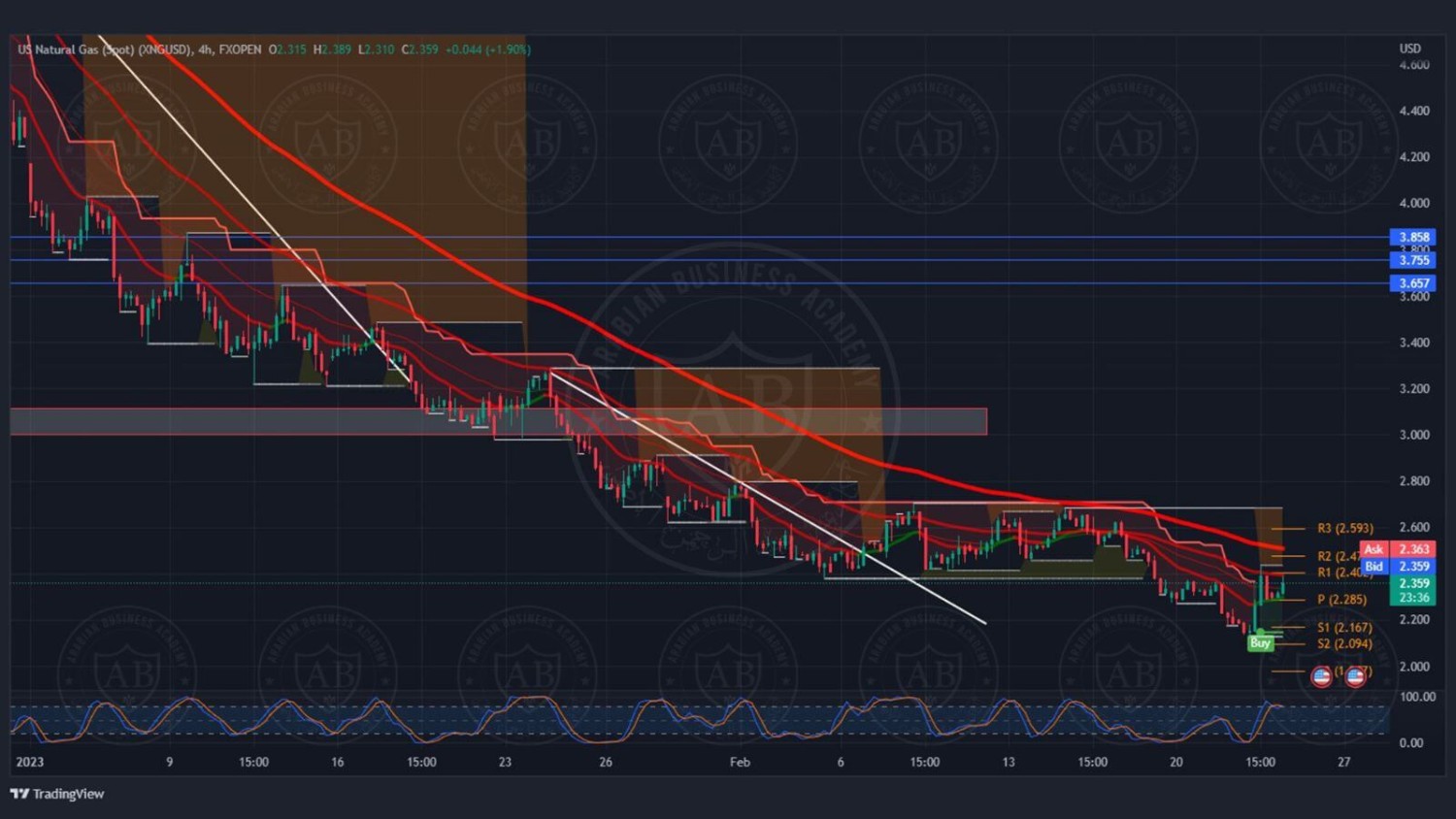Click the 23 date label on the time axis
1456x819 pixels.
coord(505,762)
